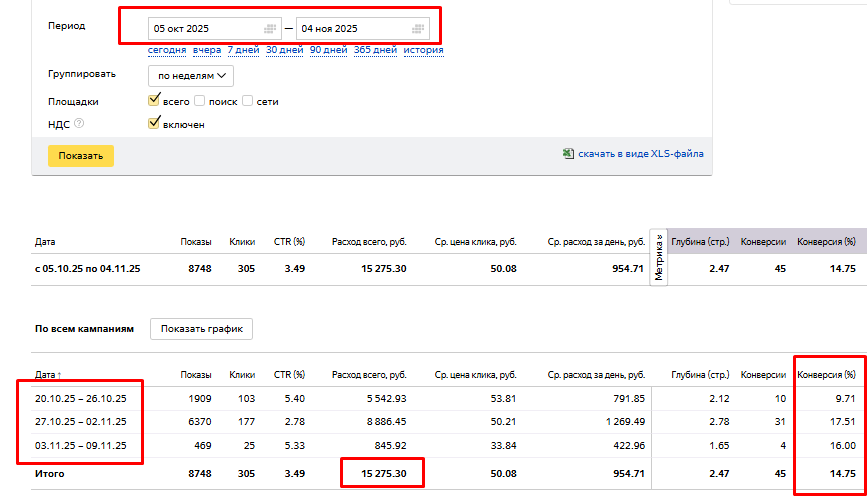
Task: Click upper table 'Конверсии' header
Action: pos(763,242)
